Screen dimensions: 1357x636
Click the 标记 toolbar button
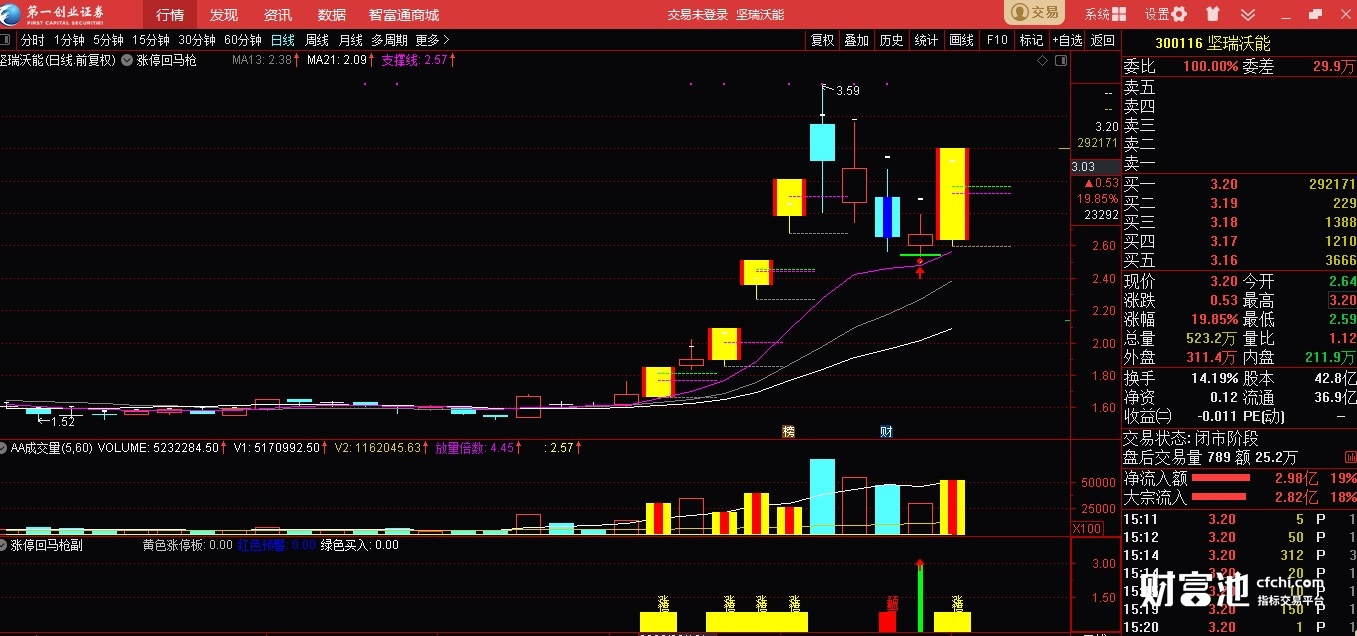1031,40
